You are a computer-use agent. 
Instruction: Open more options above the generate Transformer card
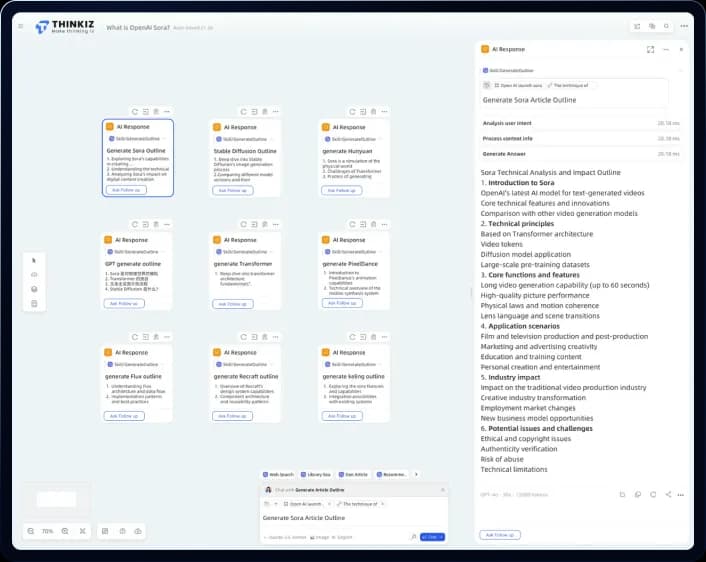[276, 224]
